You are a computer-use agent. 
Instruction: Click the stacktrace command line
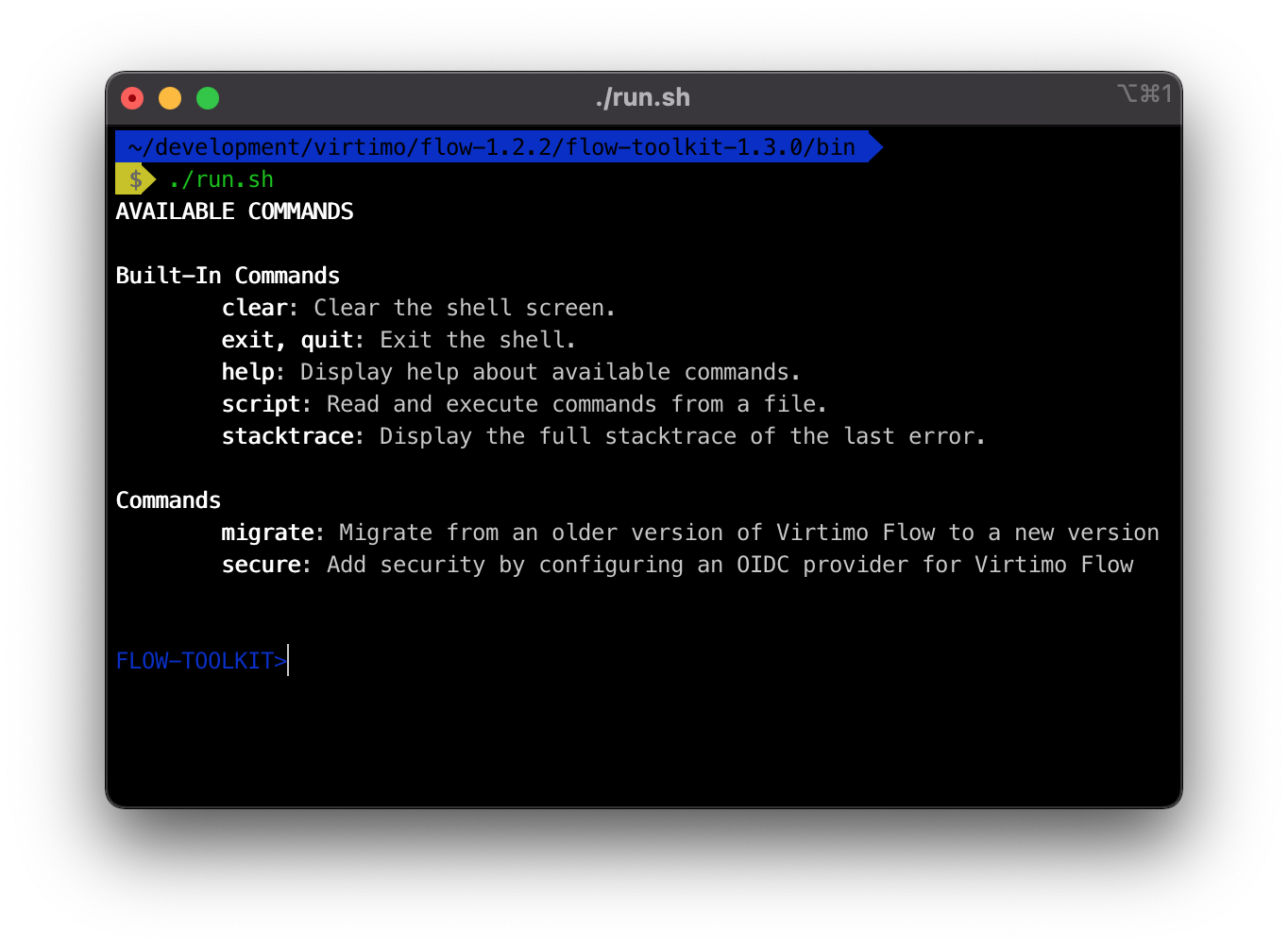tap(603, 436)
